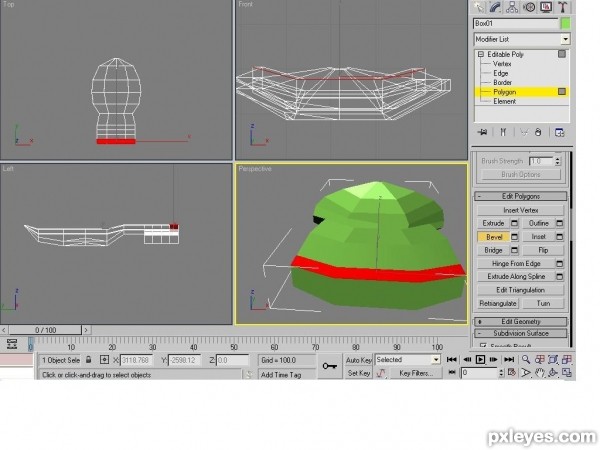Click default In/Out tangent icon by Set Key
The image size is (600, 450).
[x=381, y=373]
